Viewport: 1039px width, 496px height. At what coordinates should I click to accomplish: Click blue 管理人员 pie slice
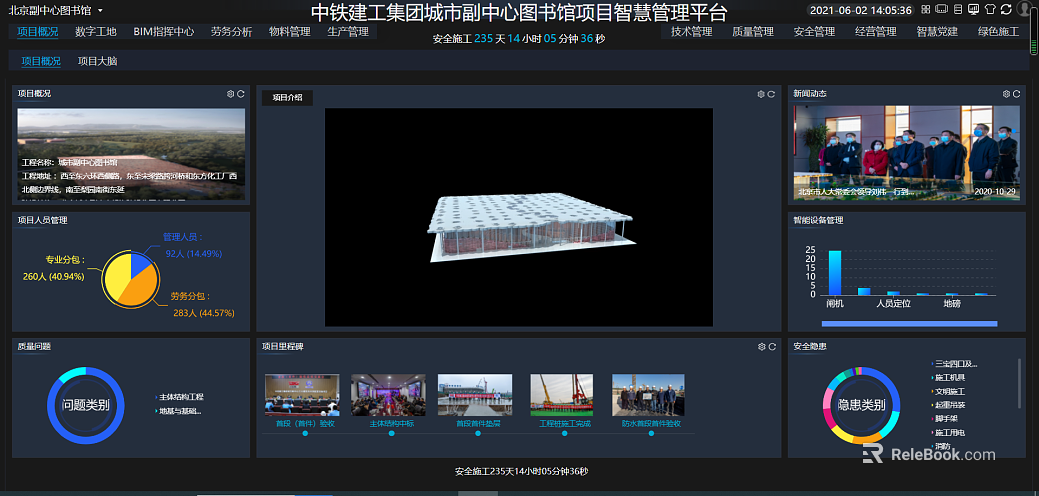[139, 264]
